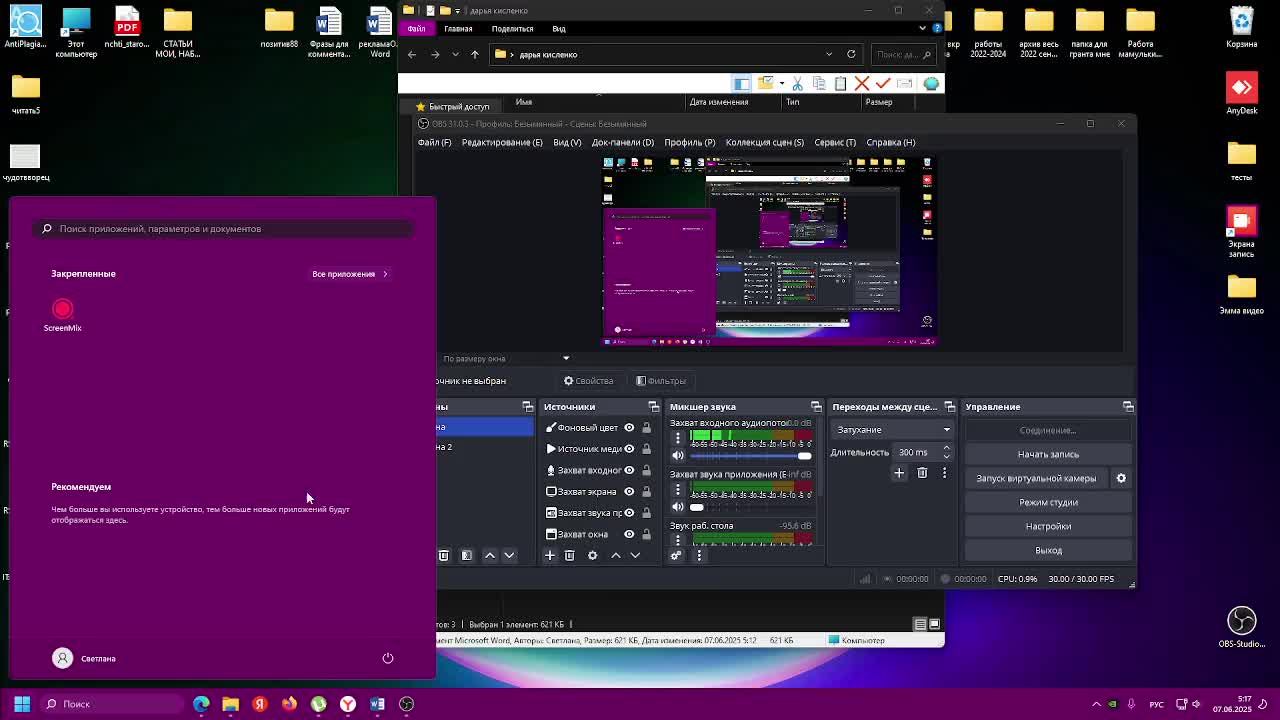Increase or decrease the 300 ms duration stepper
The width and height of the screenshot is (1280, 720).
pos(946,452)
